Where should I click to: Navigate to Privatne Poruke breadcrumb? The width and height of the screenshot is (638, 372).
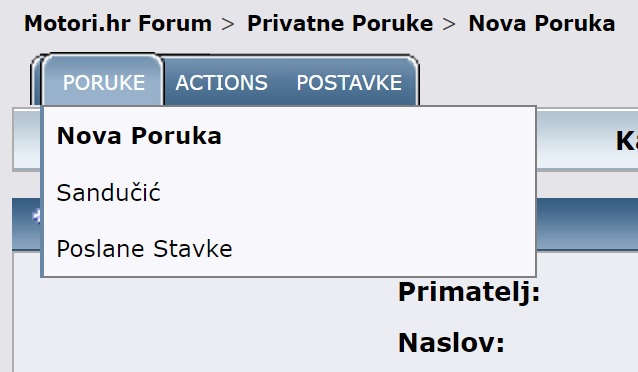tap(340, 23)
